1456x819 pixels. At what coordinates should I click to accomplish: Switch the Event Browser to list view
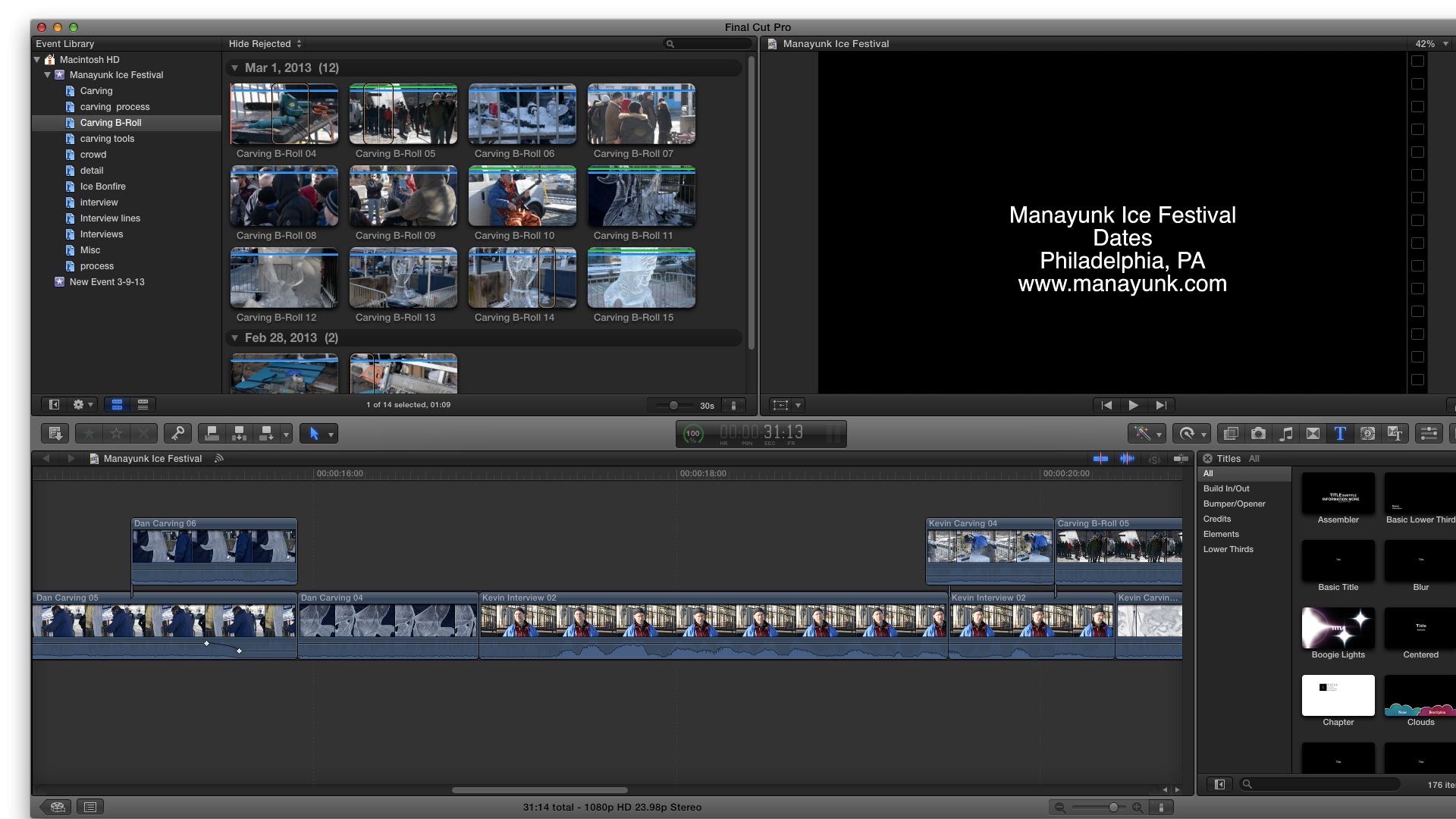click(143, 405)
